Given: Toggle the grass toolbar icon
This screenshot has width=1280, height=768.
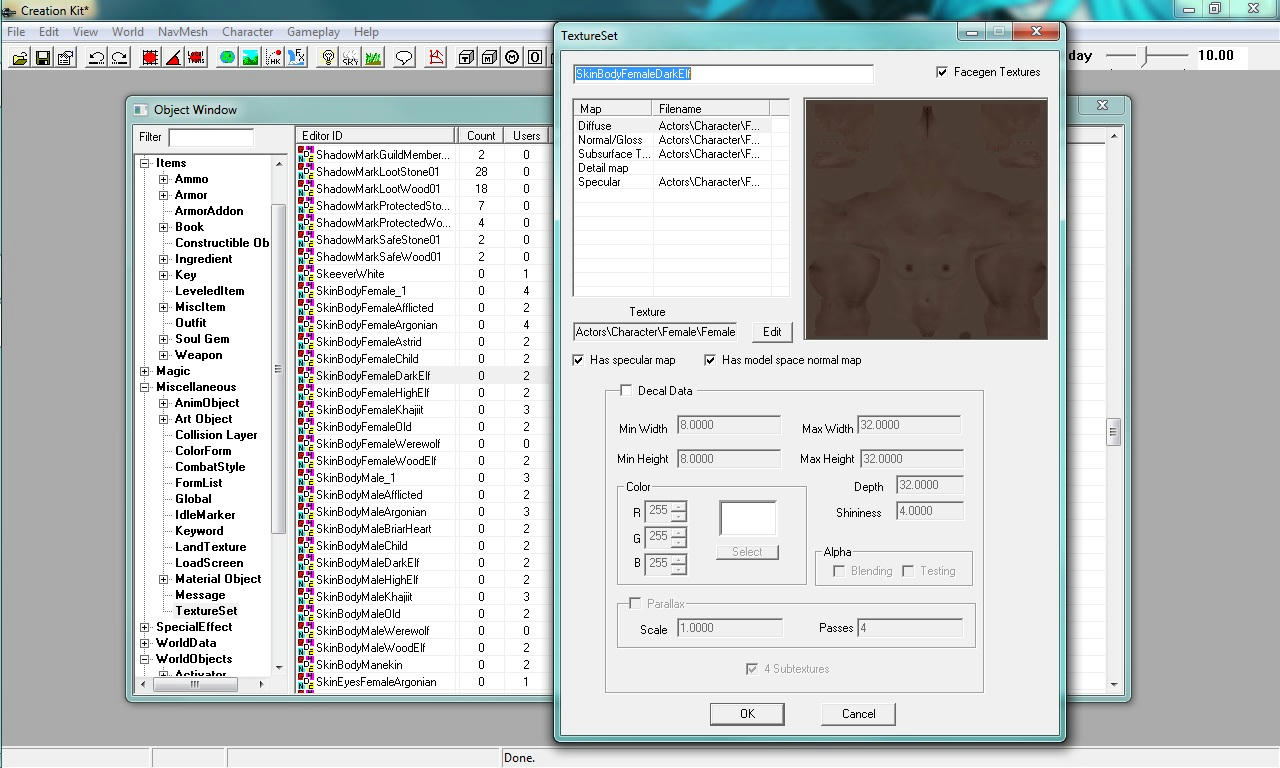Looking at the screenshot, I should pyautogui.click(x=373, y=58).
